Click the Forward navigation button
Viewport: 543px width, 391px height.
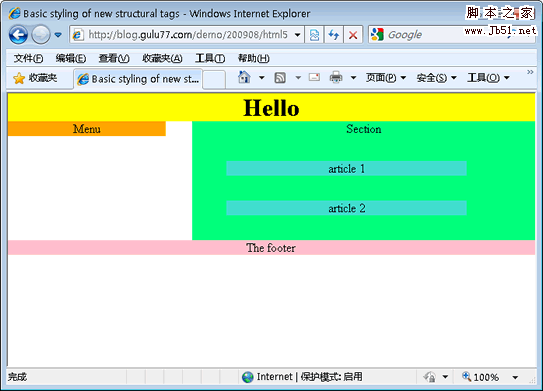(41, 35)
